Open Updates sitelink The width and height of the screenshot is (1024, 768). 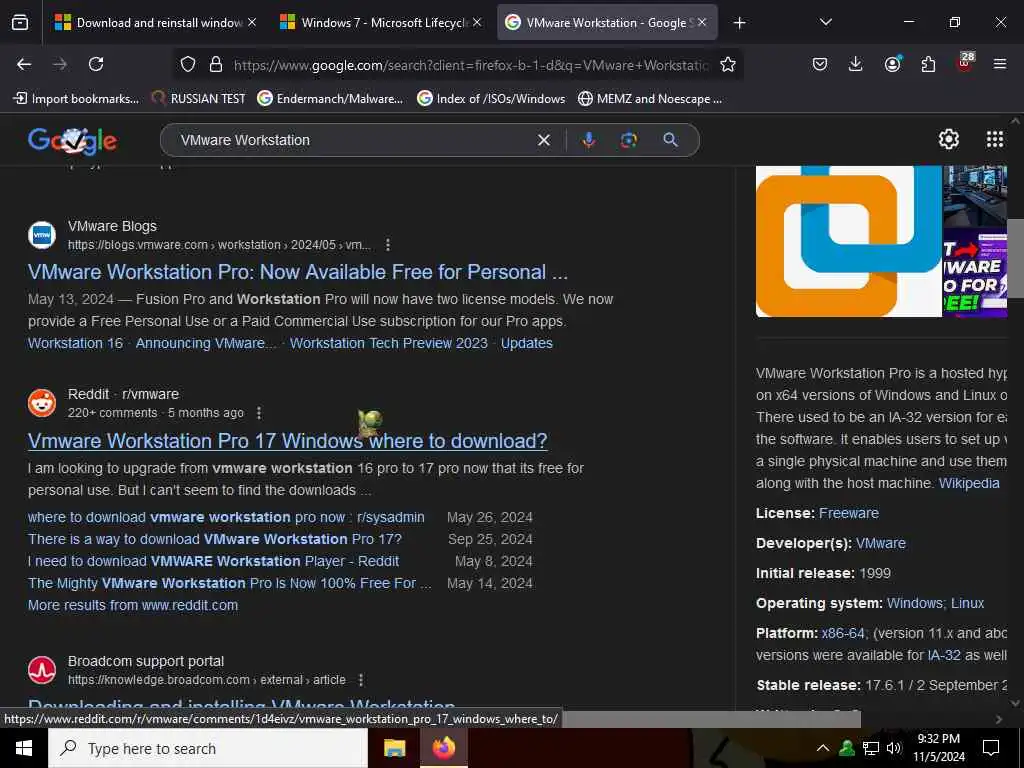526,343
